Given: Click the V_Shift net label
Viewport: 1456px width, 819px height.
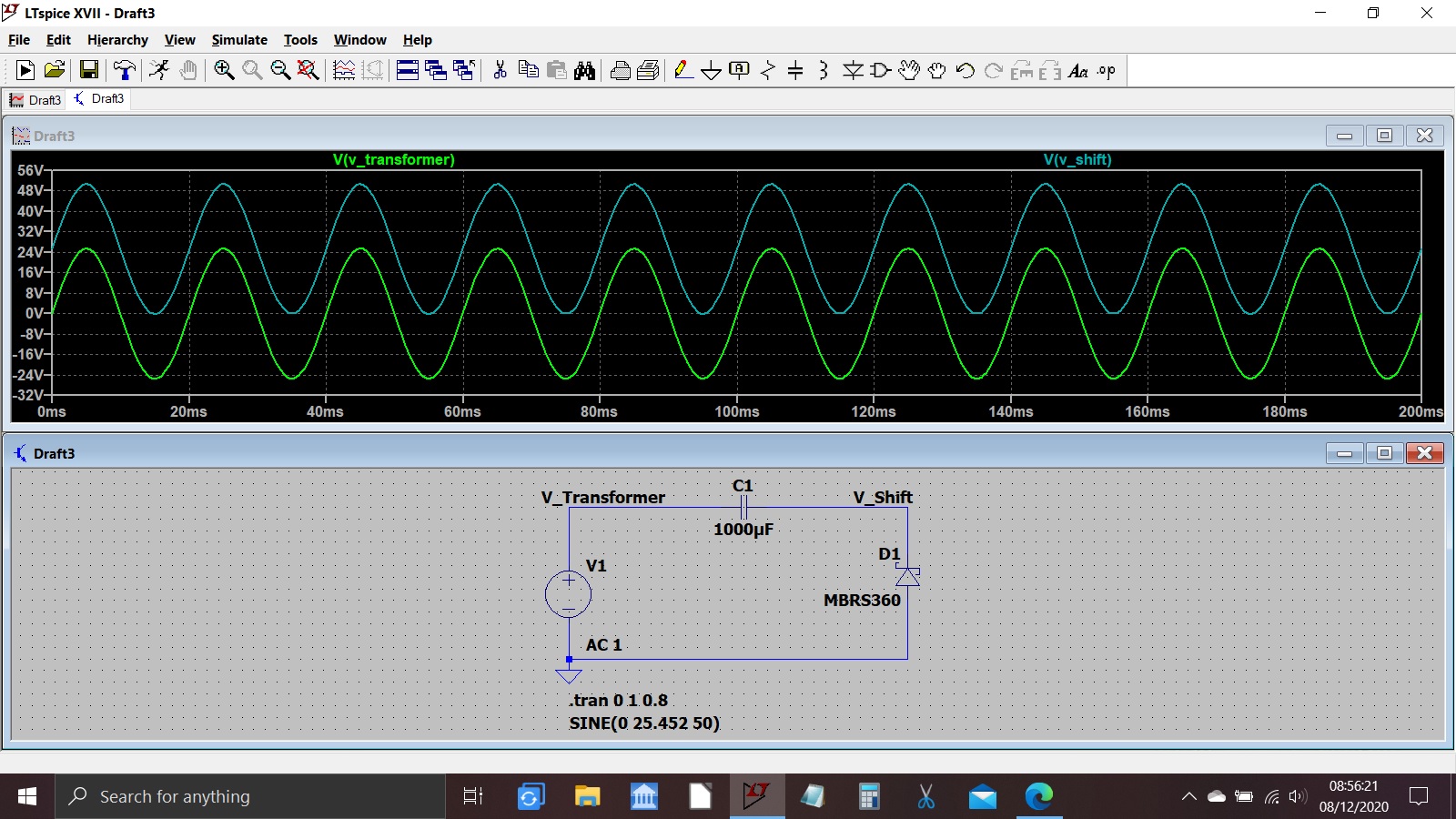Looking at the screenshot, I should pos(883,498).
